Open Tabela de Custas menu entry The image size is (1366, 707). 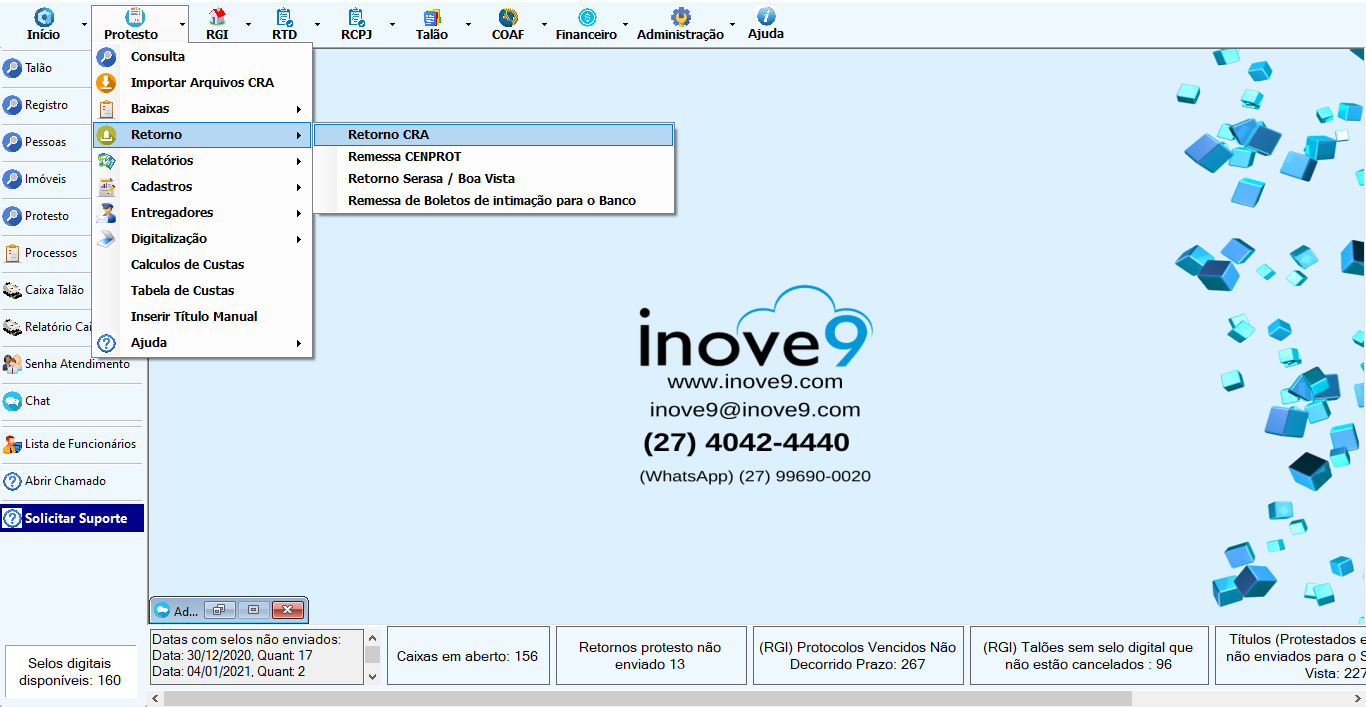[202, 291]
